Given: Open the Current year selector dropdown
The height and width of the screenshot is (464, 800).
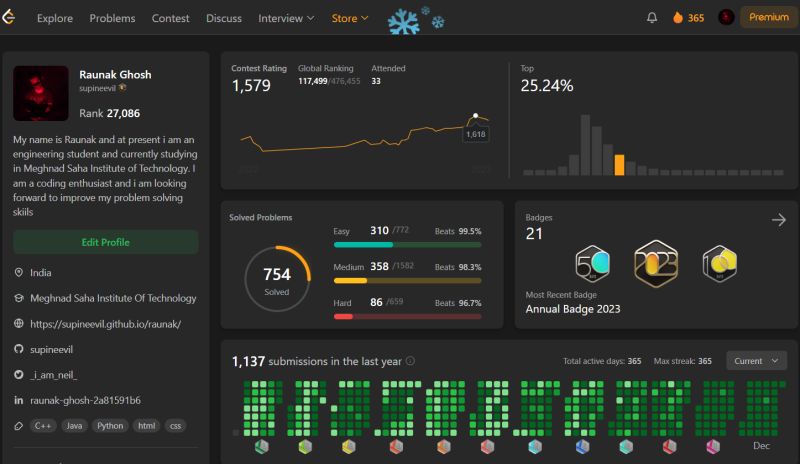Looking at the screenshot, I should coord(756,361).
